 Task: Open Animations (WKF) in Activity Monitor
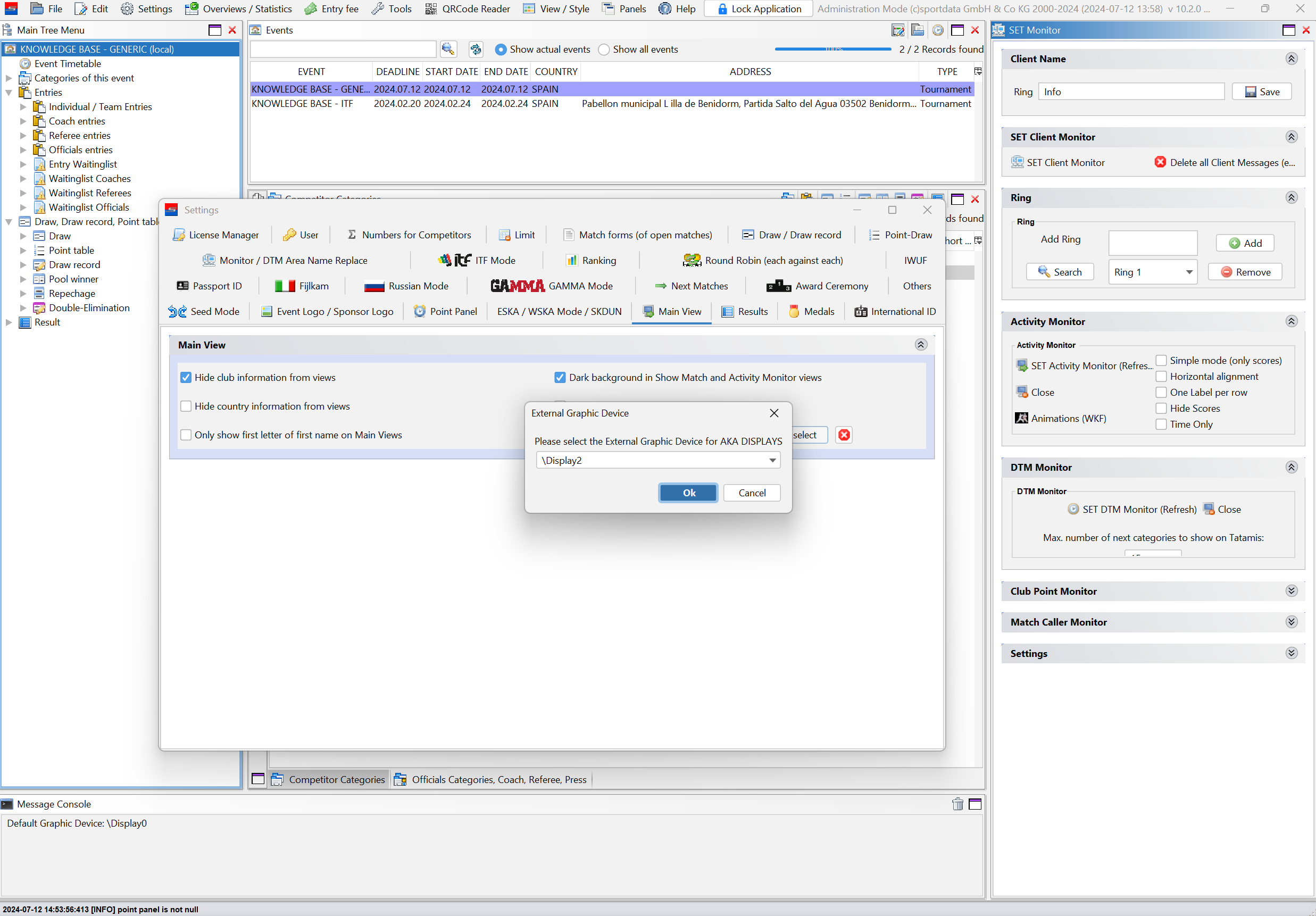1061,419
